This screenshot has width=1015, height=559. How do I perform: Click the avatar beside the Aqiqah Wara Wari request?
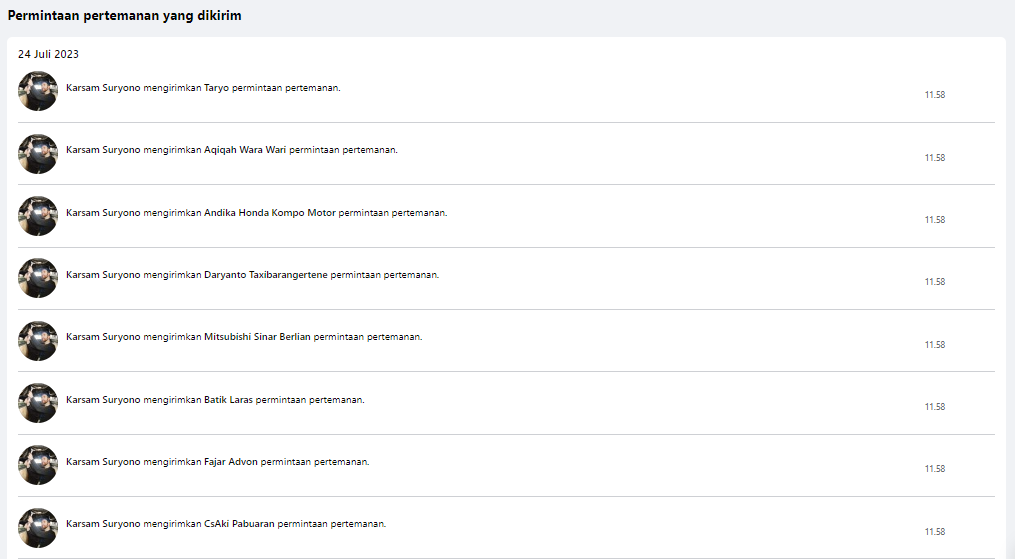(x=38, y=154)
